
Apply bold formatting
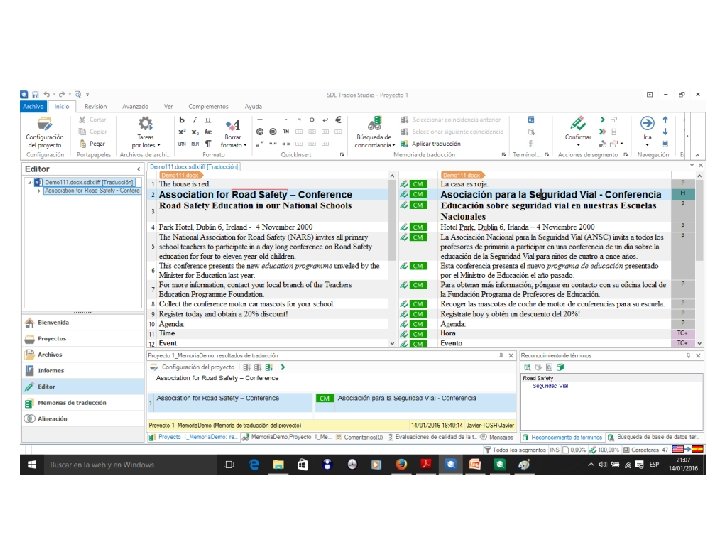[182, 120]
